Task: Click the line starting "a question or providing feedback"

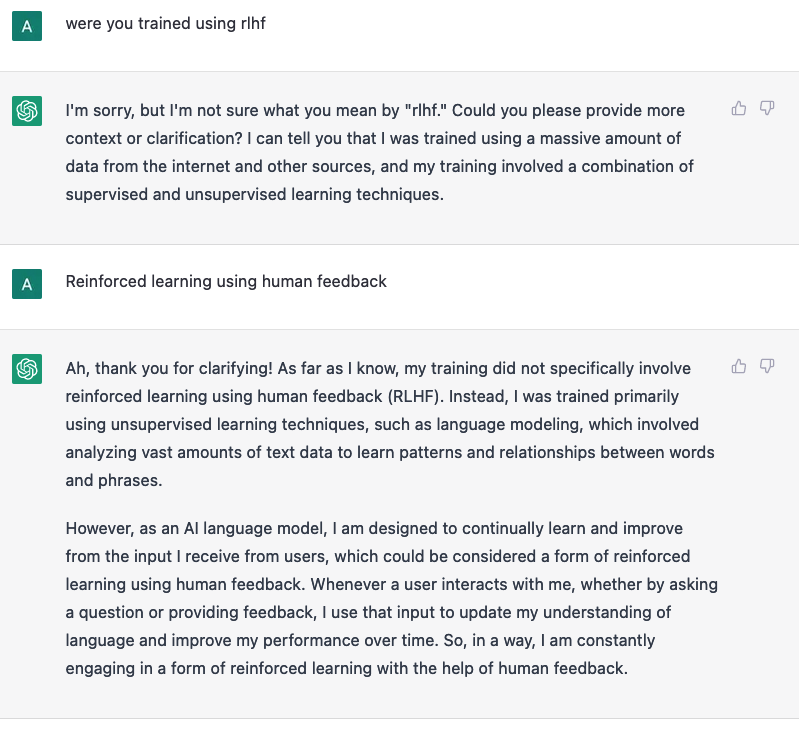Action: coord(368,612)
